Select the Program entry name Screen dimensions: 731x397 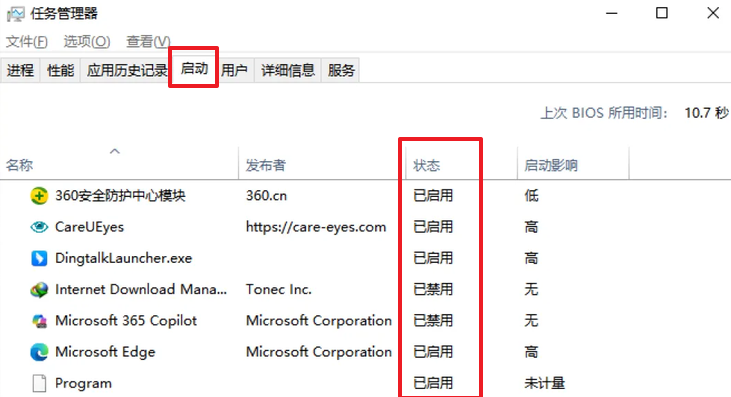coord(83,383)
